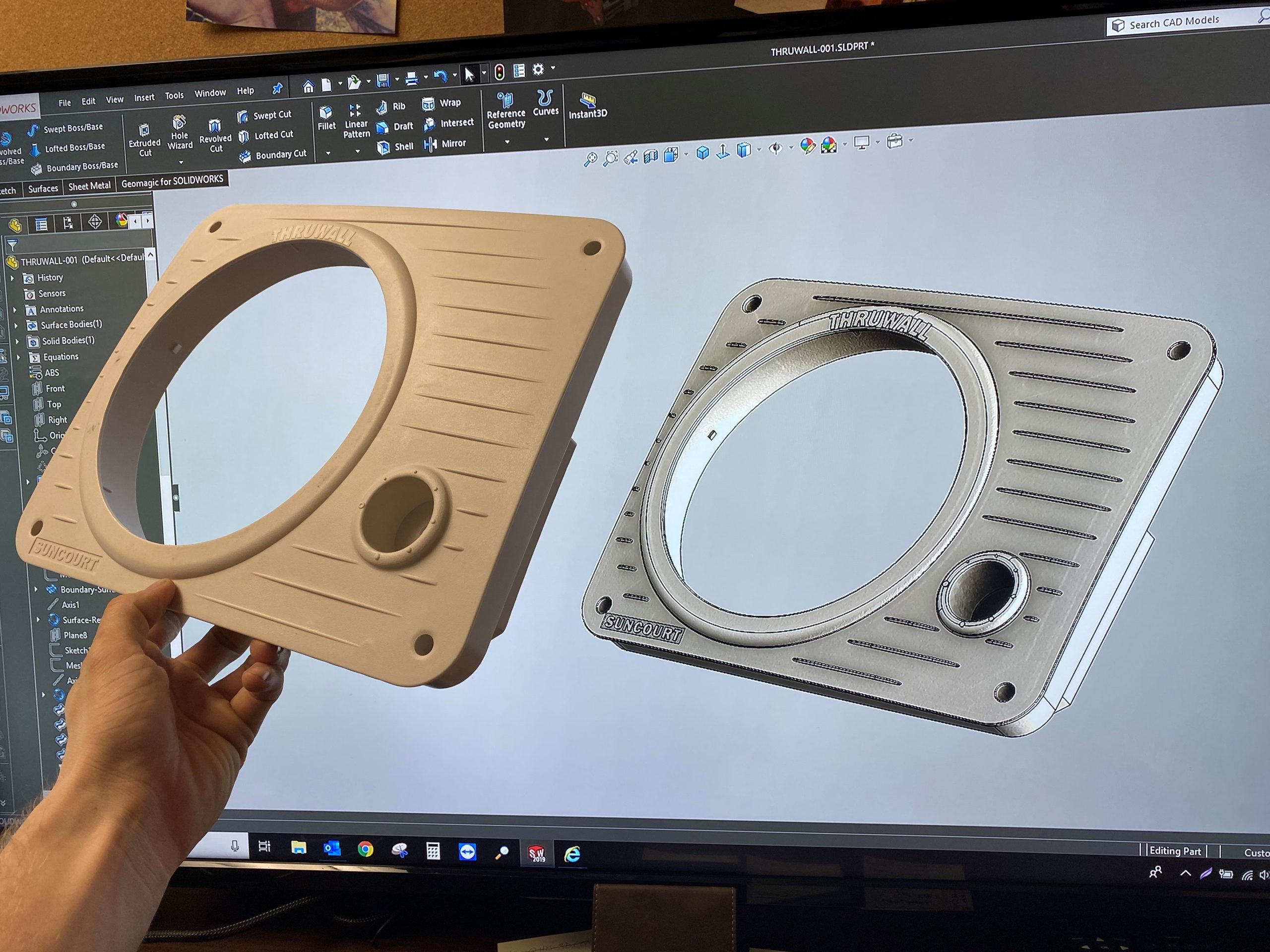Image resolution: width=1270 pixels, height=952 pixels.
Task: Expand the Solid Bodies(1) node
Action: coord(17,342)
